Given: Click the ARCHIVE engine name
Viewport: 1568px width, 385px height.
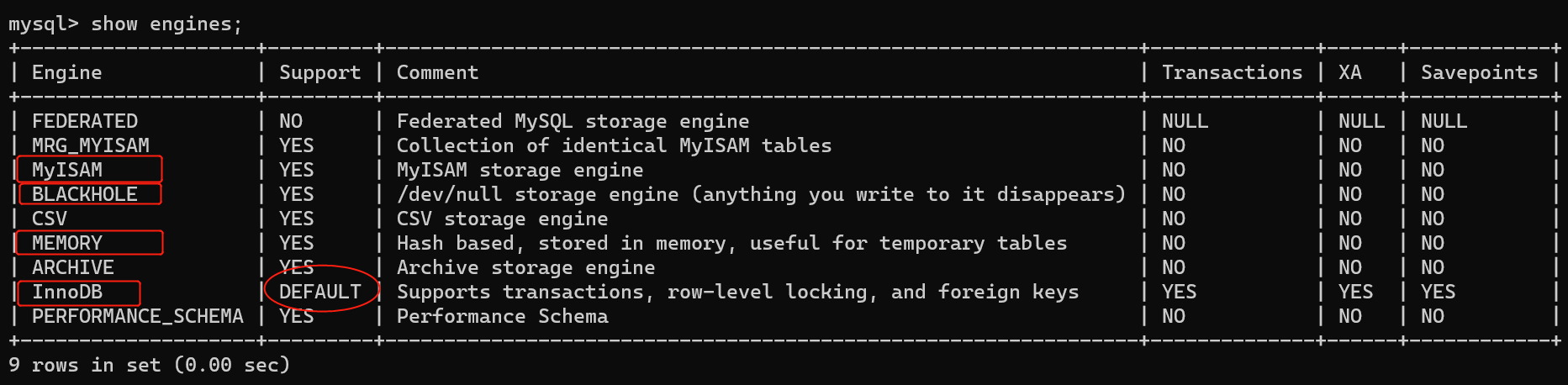Looking at the screenshot, I should (x=73, y=267).
